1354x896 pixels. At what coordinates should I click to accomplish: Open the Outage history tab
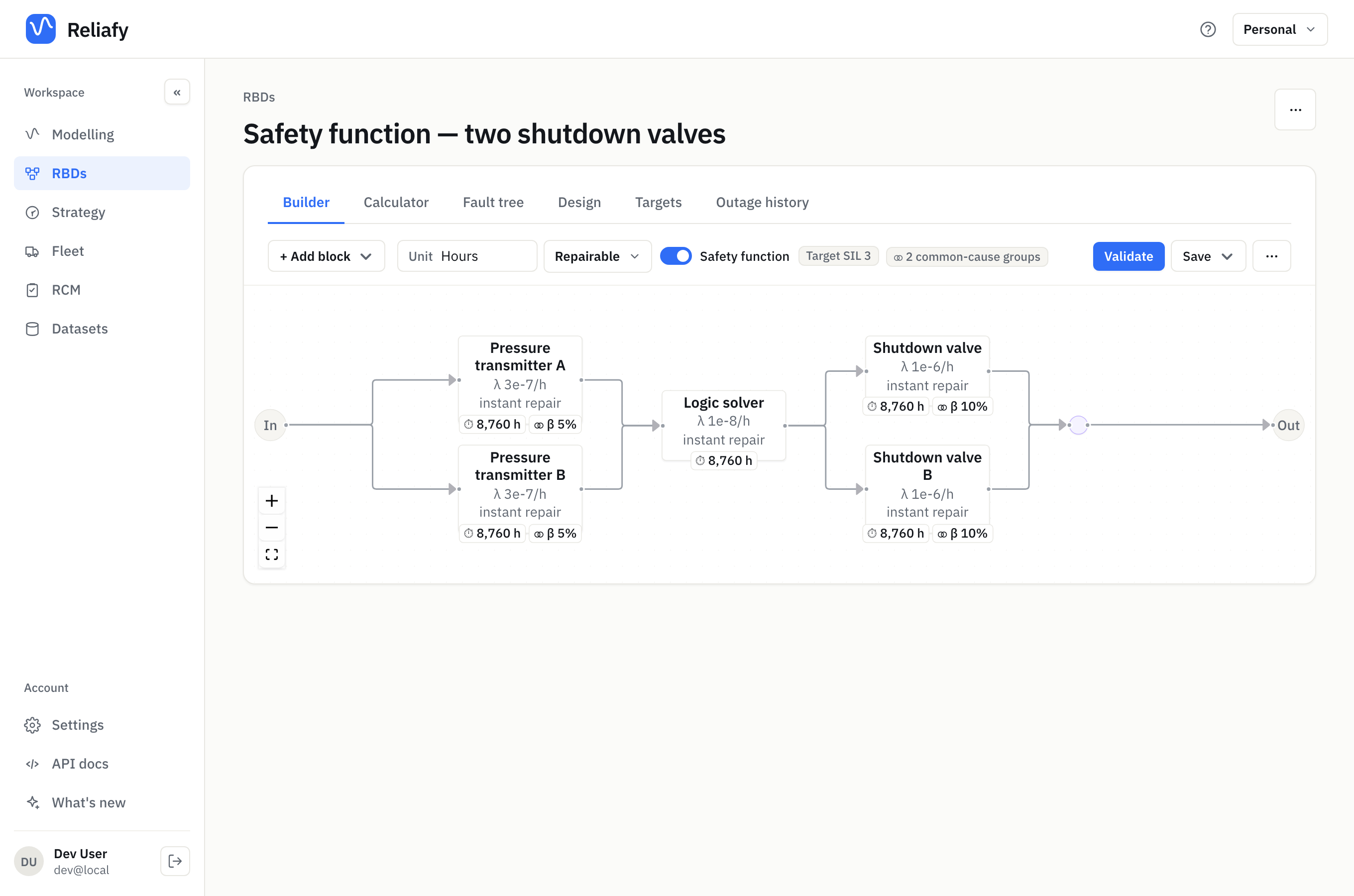tap(762, 202)
